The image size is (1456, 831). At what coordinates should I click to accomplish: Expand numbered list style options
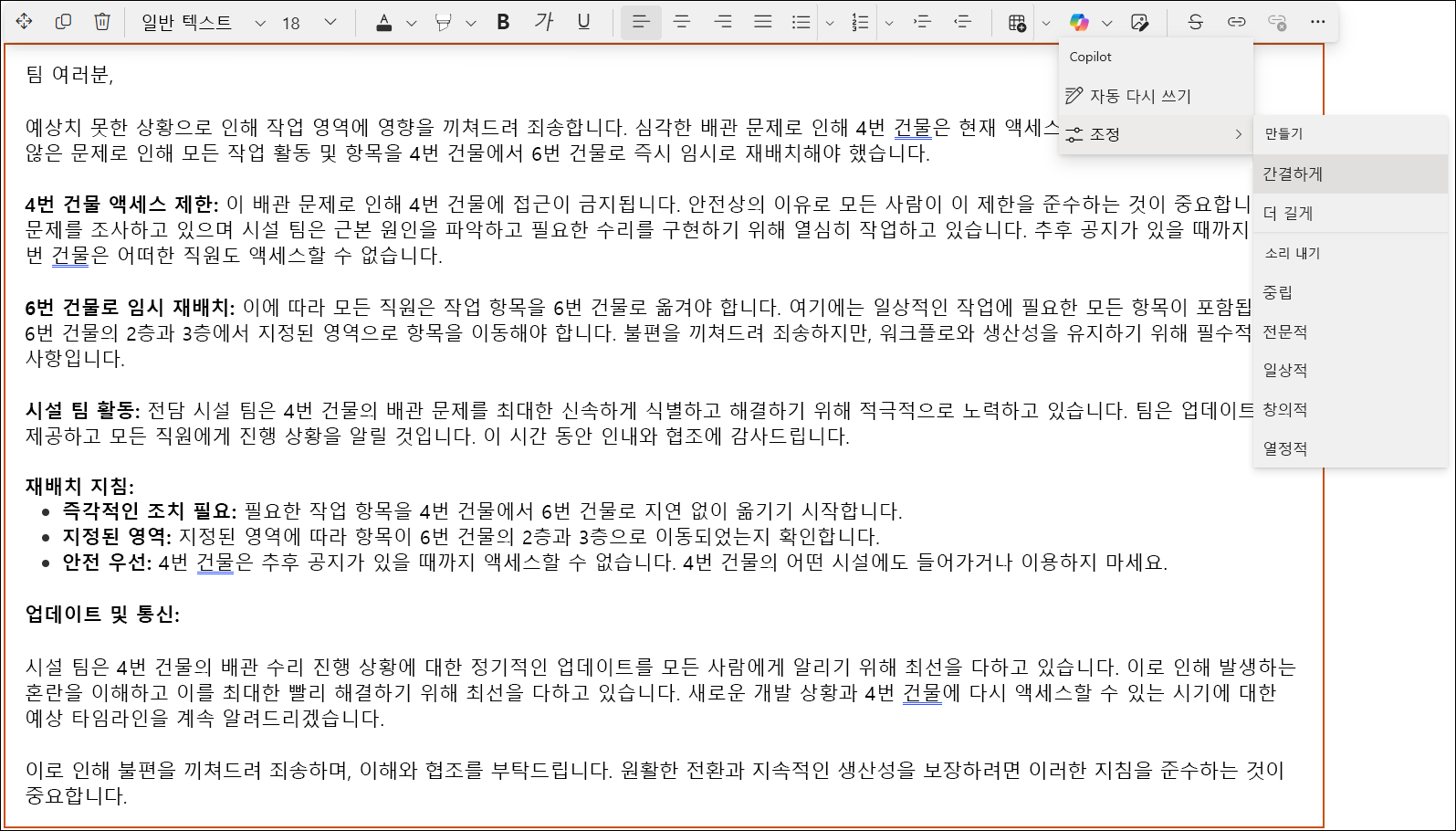coord(889,23)
